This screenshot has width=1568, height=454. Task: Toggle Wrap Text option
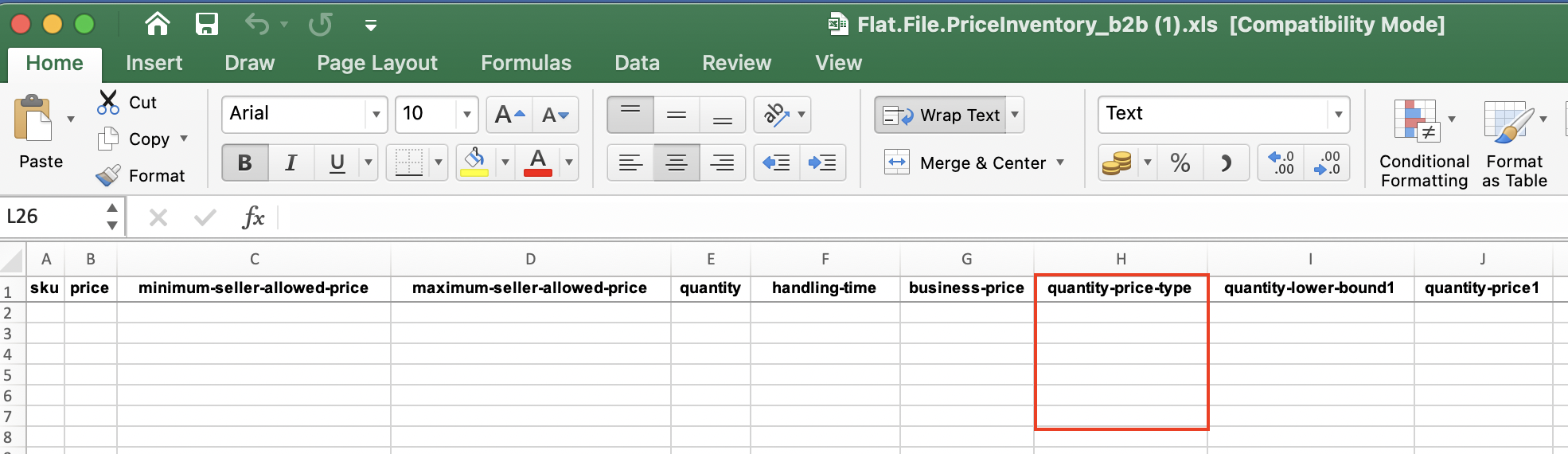[x=942, y=115]
